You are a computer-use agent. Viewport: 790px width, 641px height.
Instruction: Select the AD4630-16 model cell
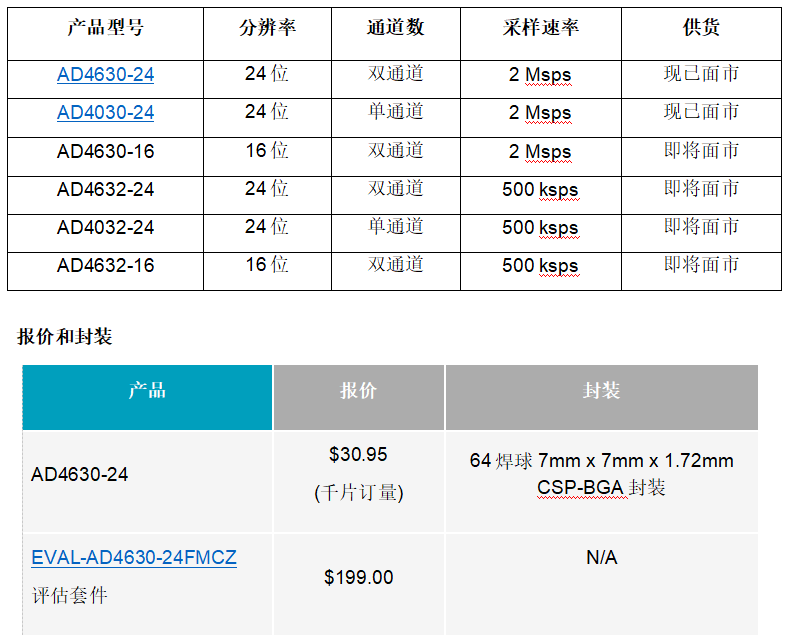(105, 152)
